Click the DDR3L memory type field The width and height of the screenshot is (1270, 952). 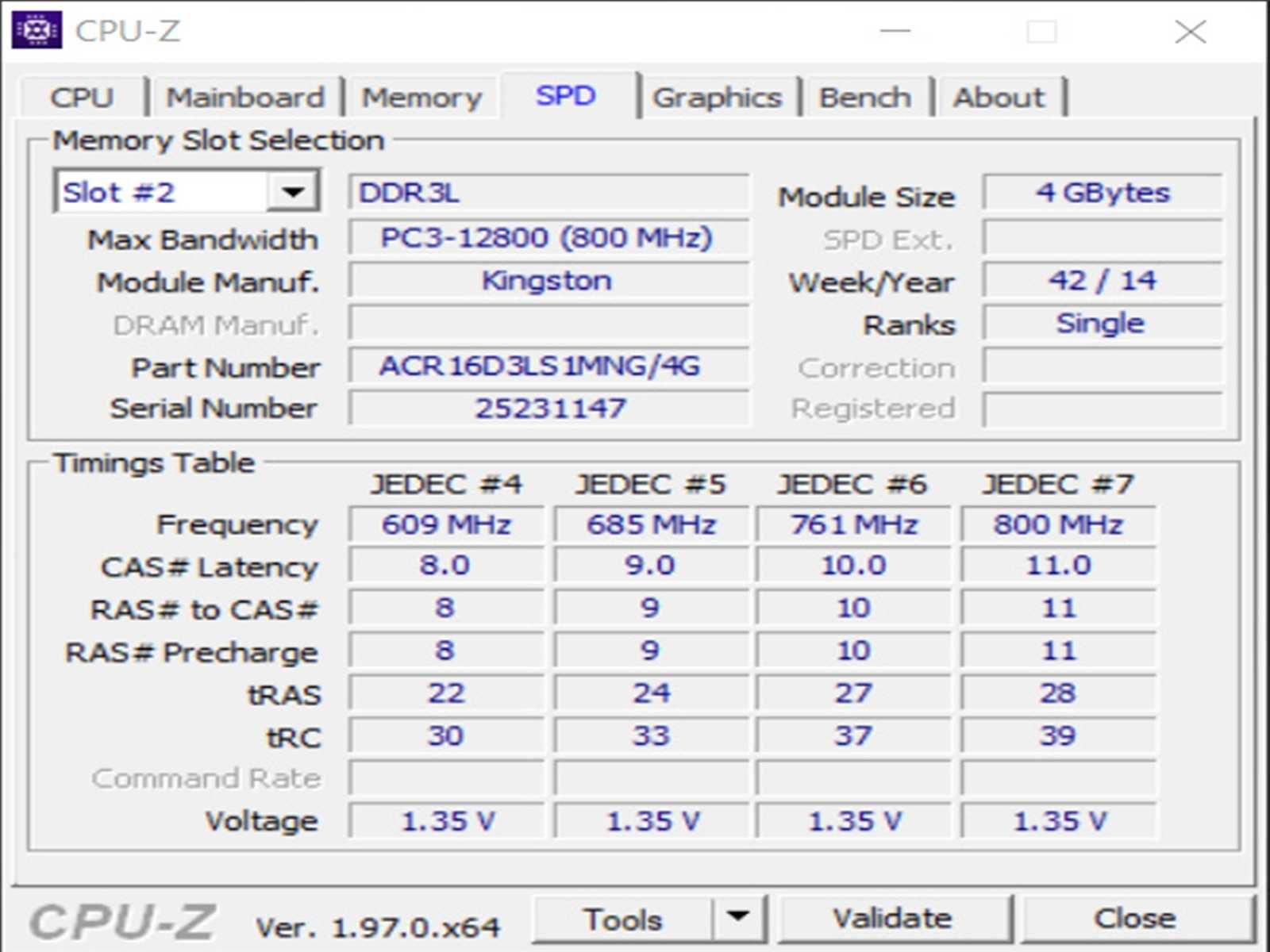pyautogui.click(x=548, y=193)
